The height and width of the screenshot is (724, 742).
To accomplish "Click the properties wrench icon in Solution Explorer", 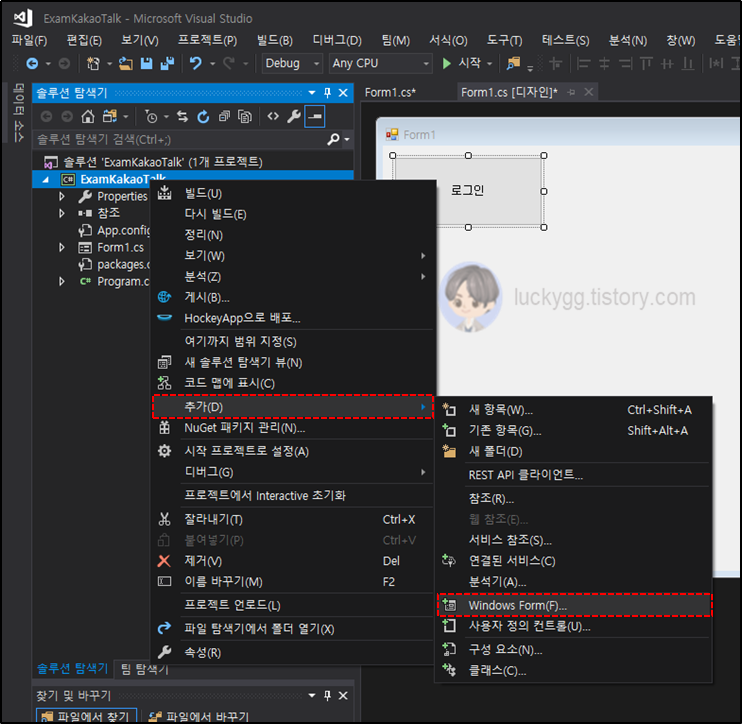I will coord(294,116).
